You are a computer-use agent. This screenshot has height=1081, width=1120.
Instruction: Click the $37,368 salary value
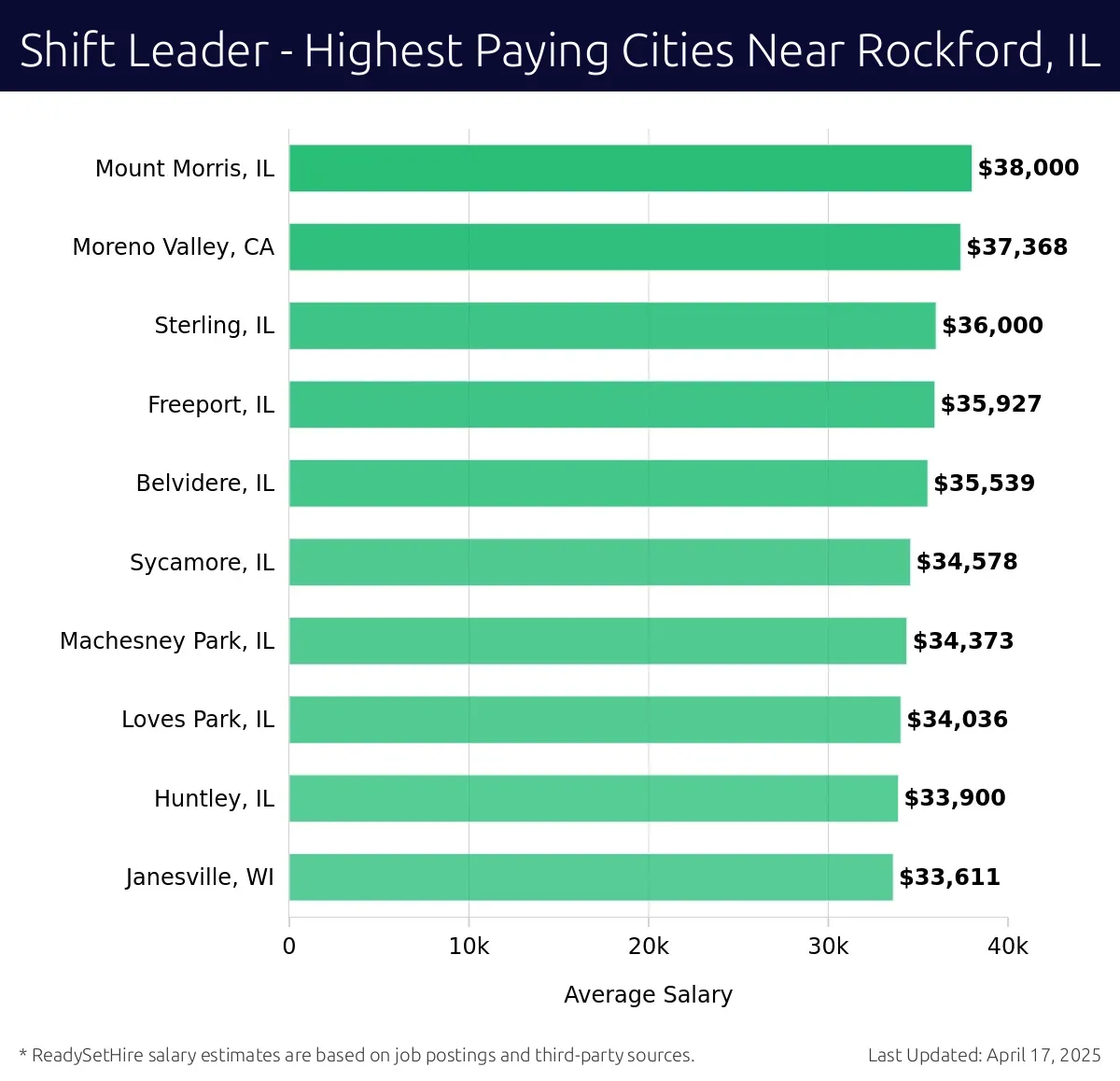pyautogui.click(x=1017, y=247)
